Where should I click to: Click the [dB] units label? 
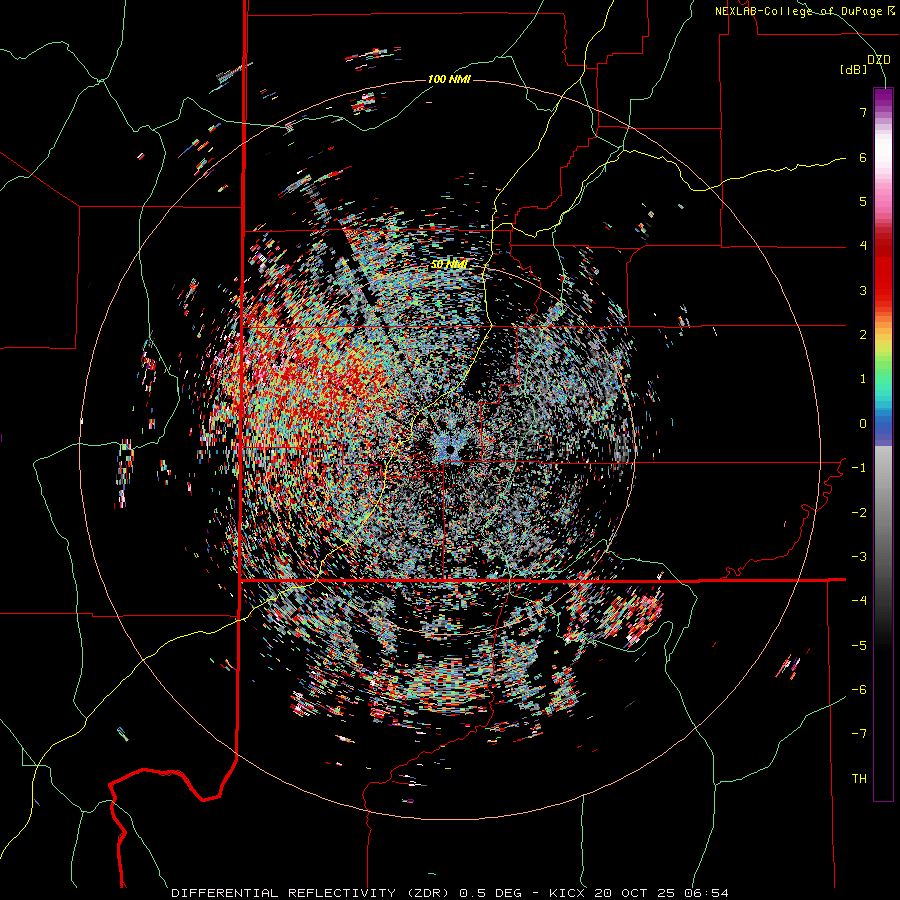click(853, 69)
